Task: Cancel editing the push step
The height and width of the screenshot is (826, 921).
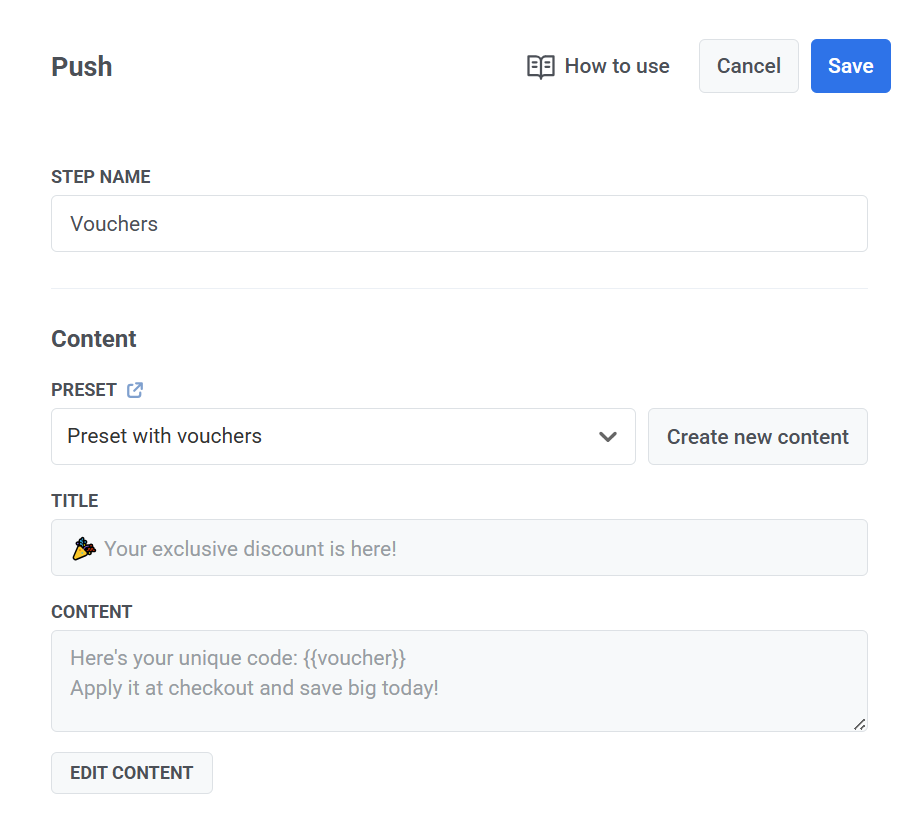Action: [x=748, y=65]
